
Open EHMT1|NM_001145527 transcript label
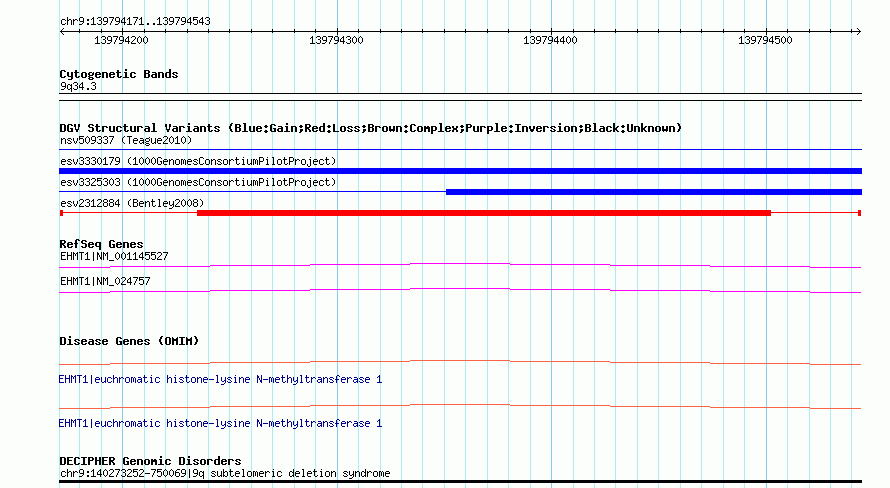[x=114, y=256]
